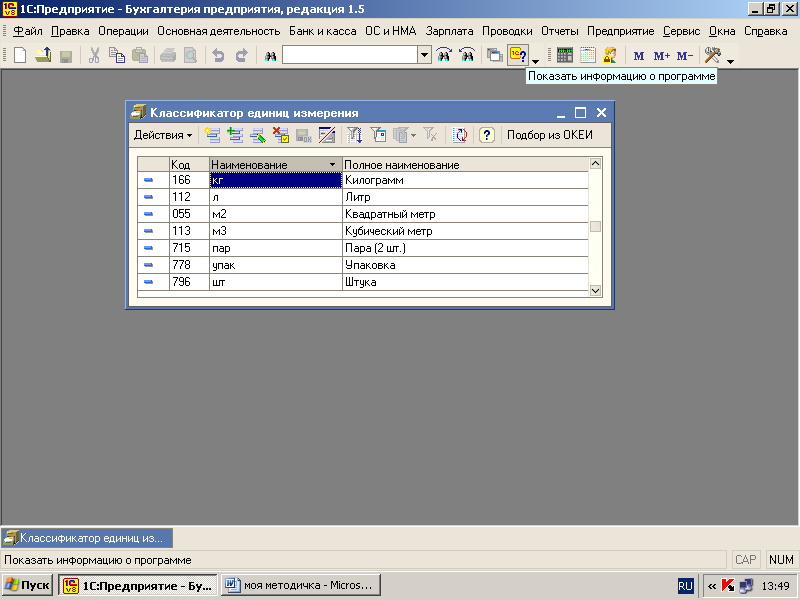Click the Add new item icon in classifier toolbar
Viewport: 800px width, 600px height.
pyautogui.click(x=212, y=135)
